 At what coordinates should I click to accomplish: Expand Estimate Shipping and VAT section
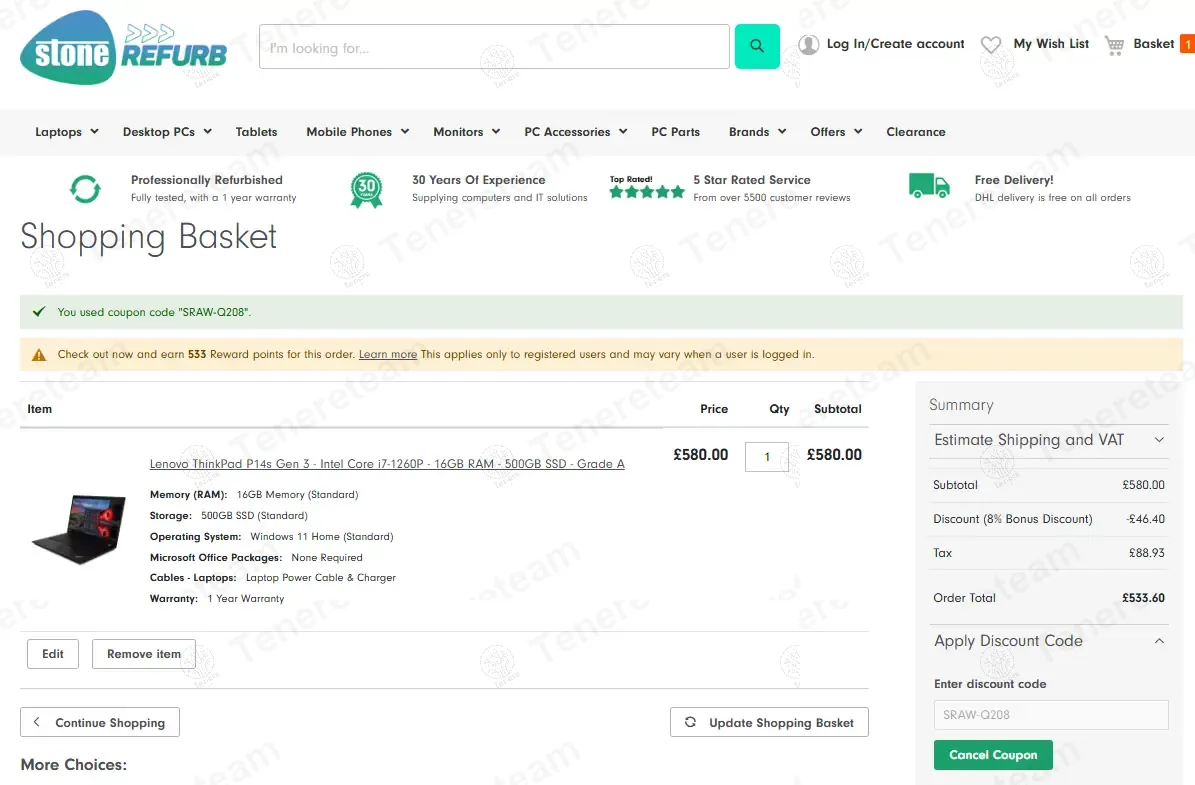[1048, 440]
